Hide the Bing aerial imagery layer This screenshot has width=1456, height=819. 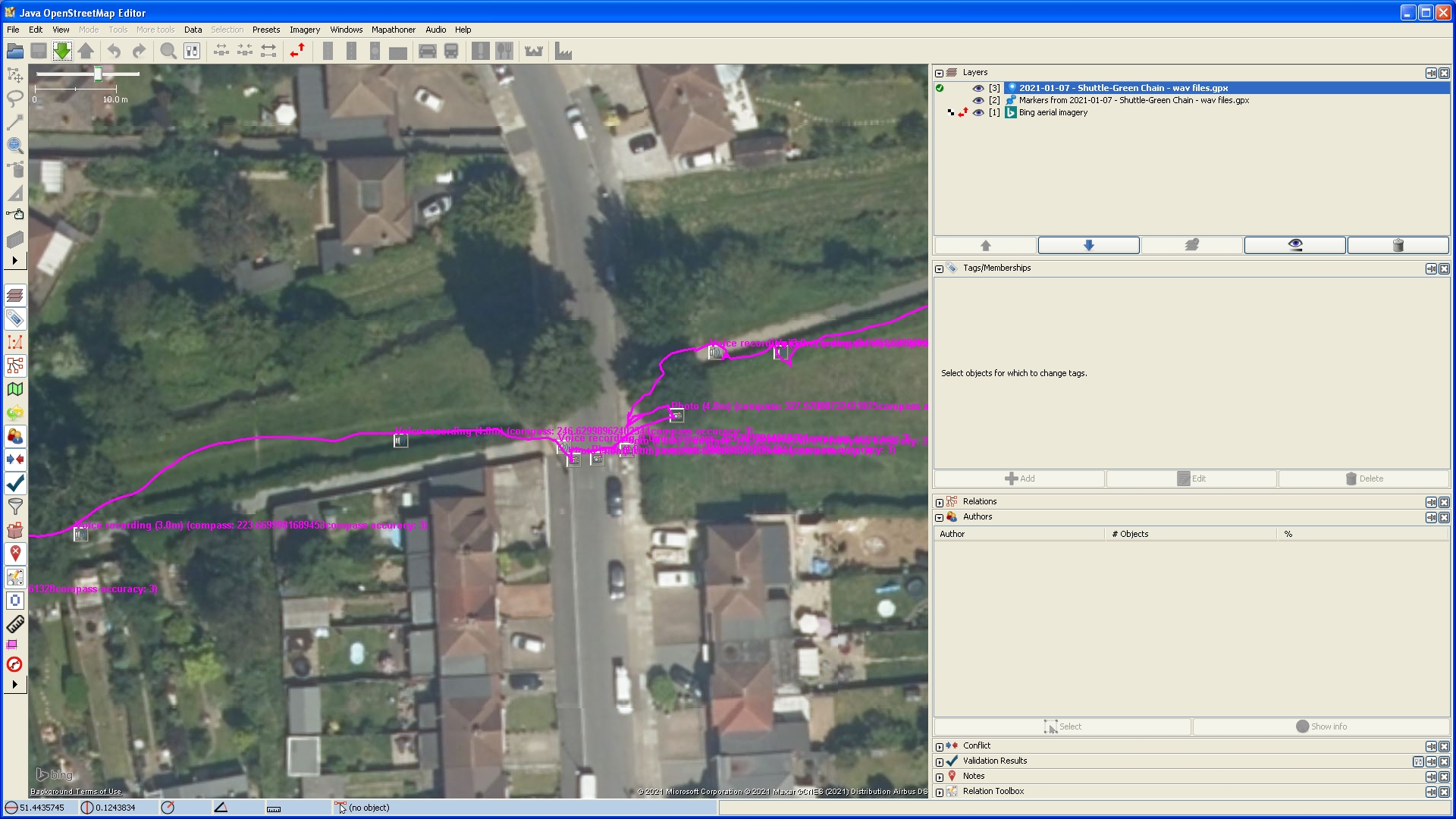pyautogui.click(x=978, y=112)
